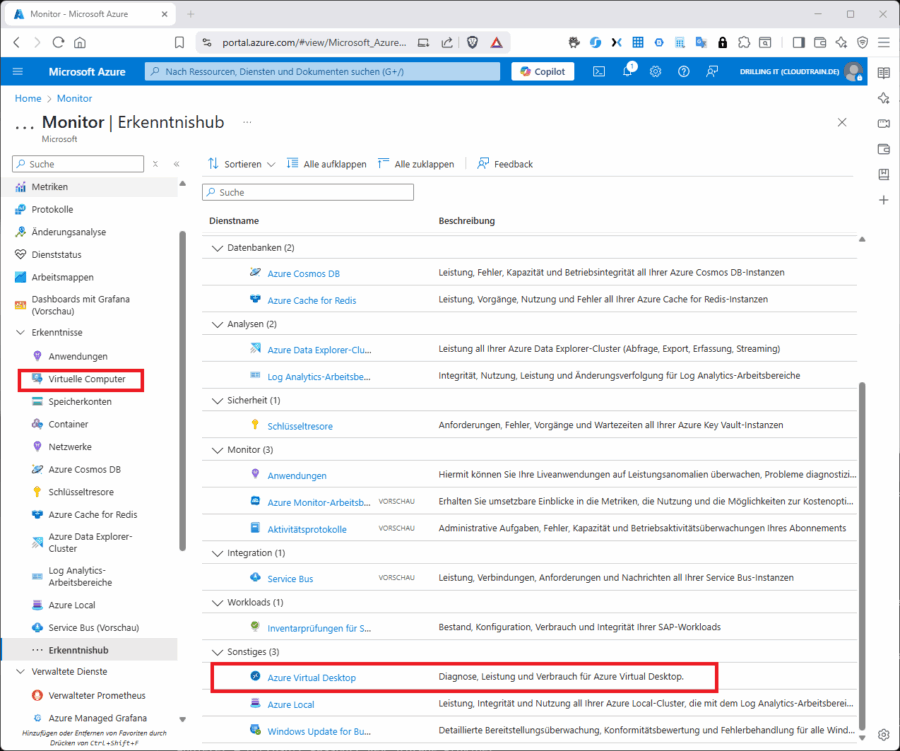Open the Service Bus link in table
The height and width of the screenshot is (751, 900).
(290, 579)
